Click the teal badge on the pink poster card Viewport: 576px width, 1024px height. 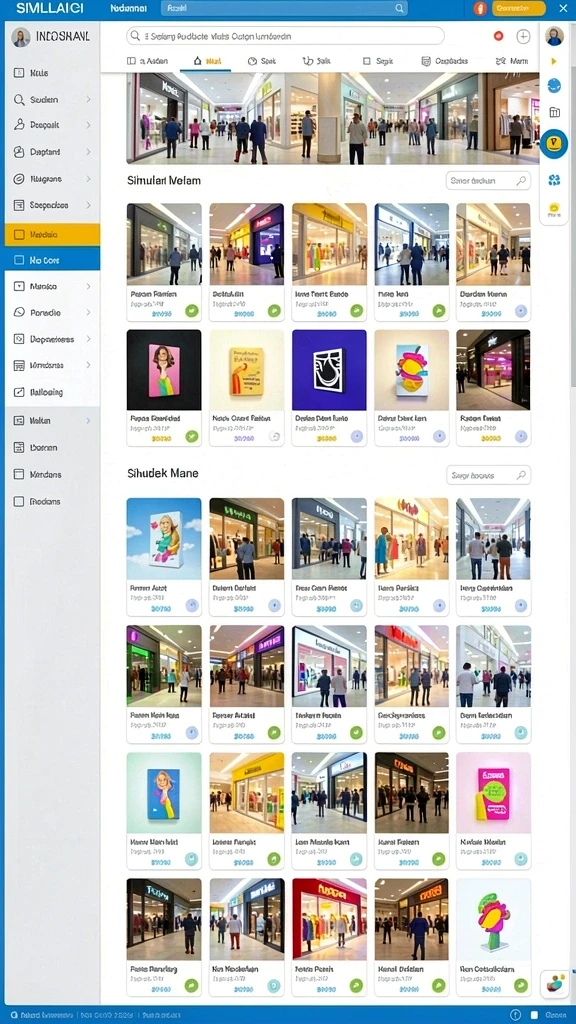point(520,859)
